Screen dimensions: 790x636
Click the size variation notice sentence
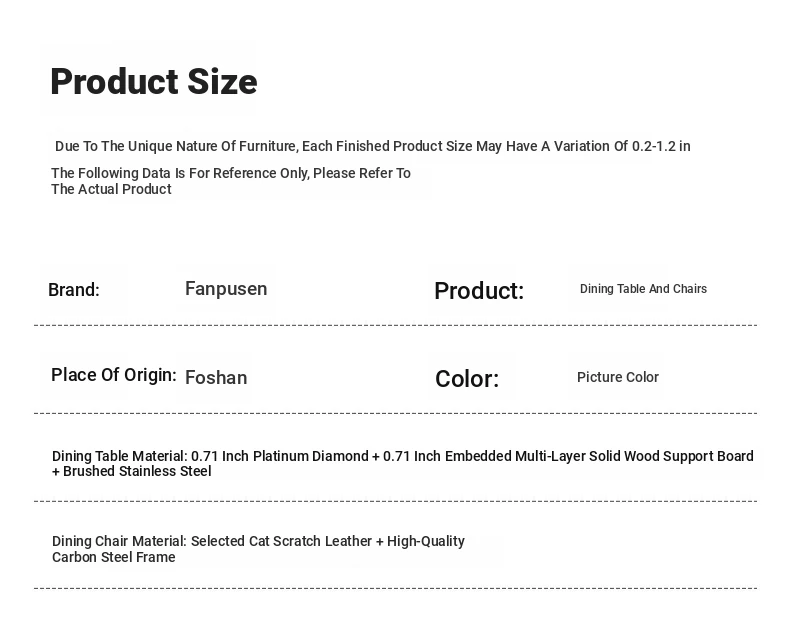point(372,146)
